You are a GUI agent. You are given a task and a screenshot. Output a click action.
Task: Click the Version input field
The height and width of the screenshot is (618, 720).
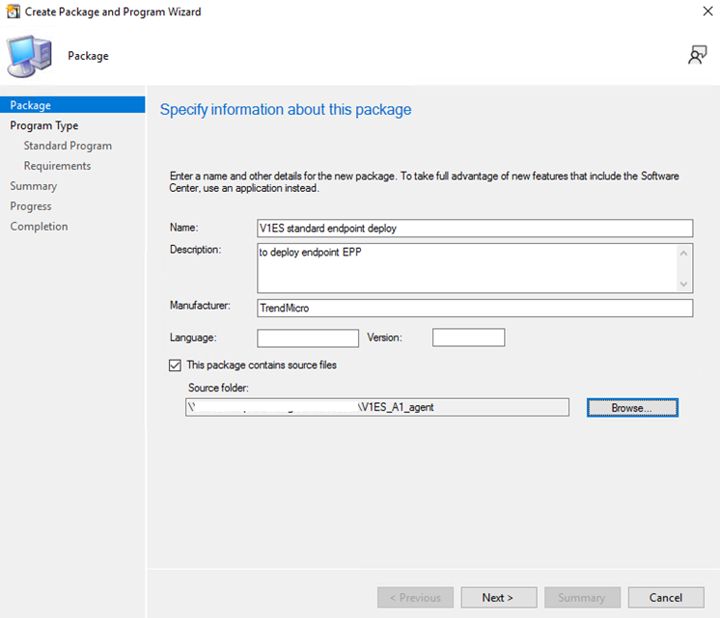click(468, 338)
